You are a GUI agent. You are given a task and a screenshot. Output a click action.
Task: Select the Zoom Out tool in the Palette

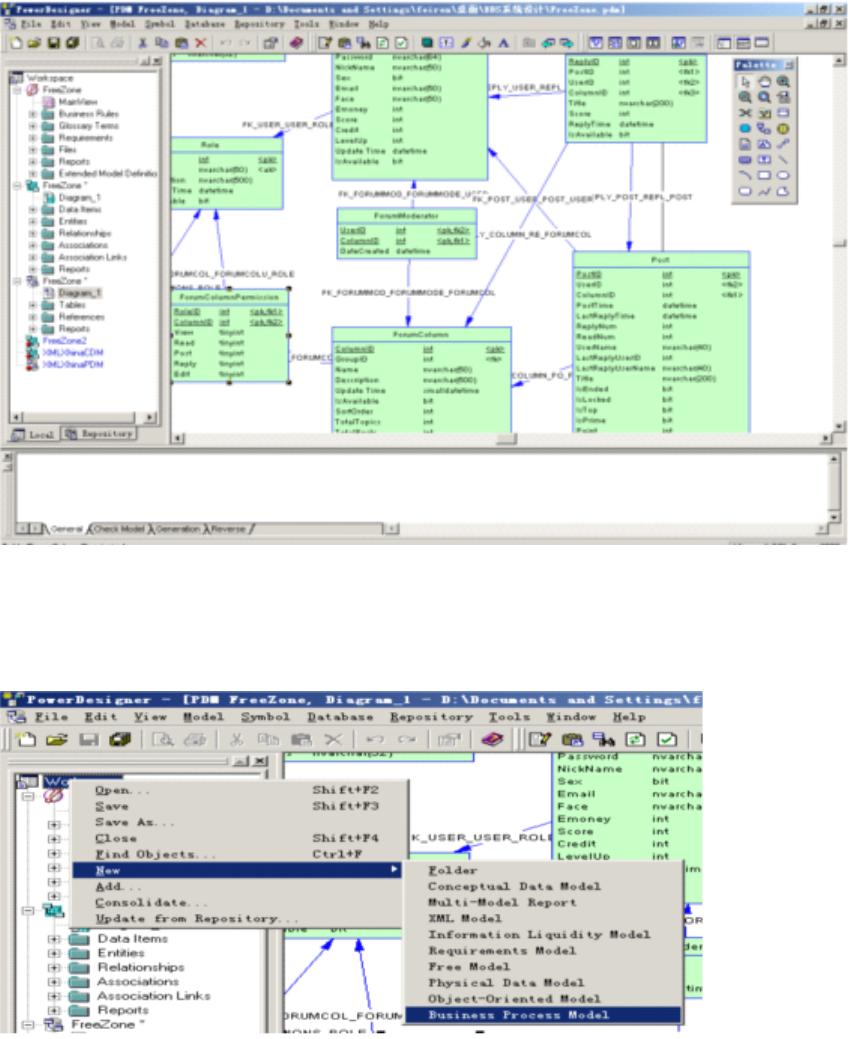(x=746, y=97)
